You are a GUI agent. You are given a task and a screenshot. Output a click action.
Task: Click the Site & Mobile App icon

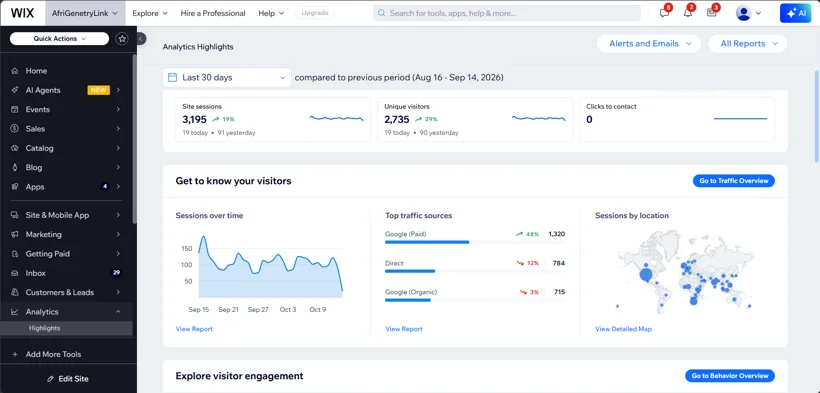(15, 215)
